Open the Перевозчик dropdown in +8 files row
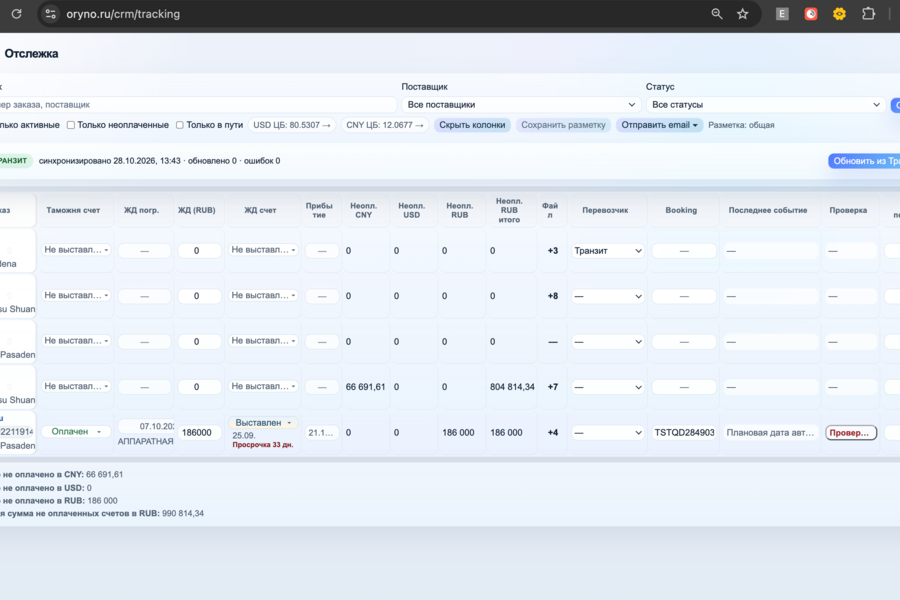 [x=608, y=296]
